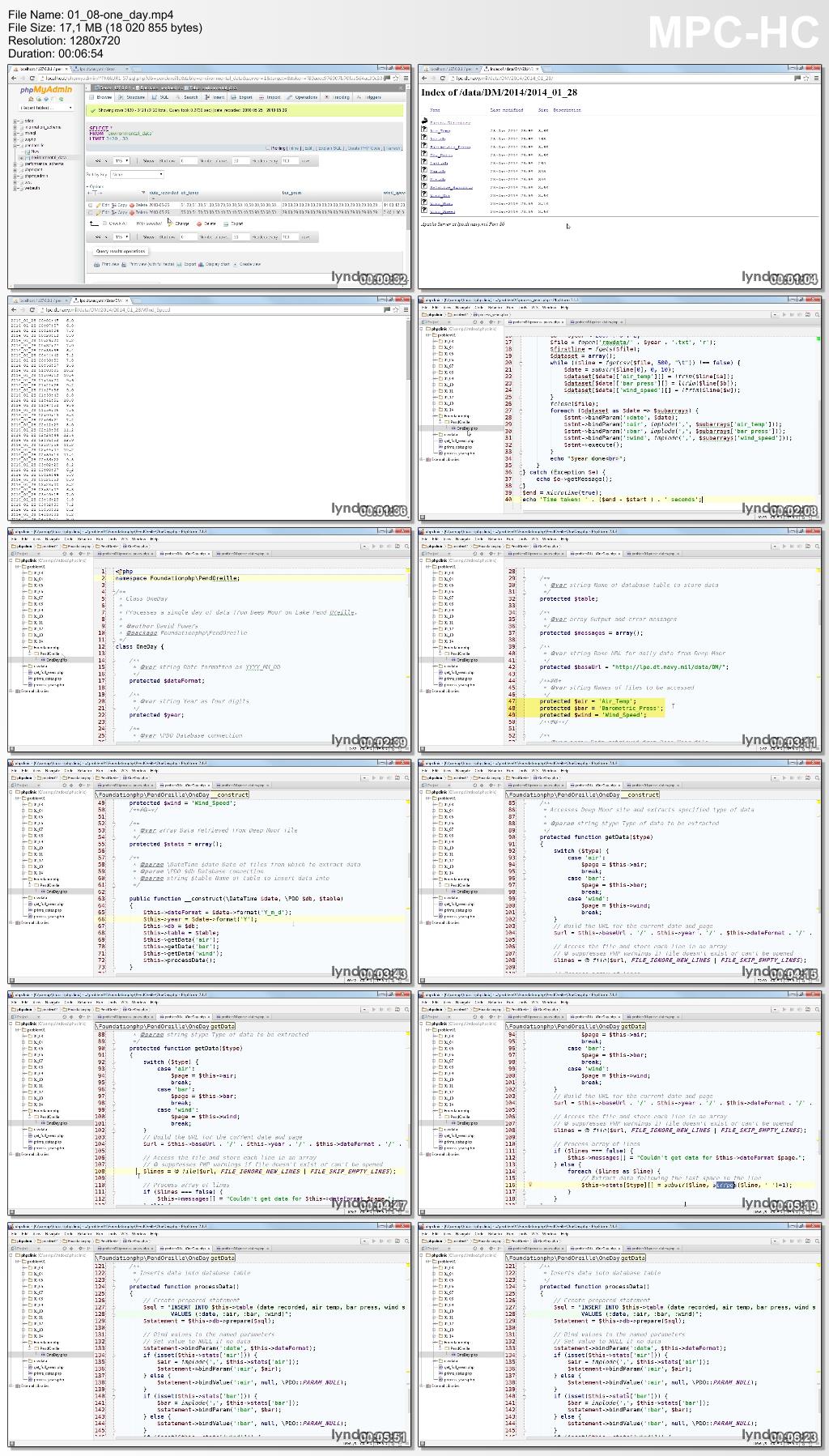Click Import tab icon in phpMyAdmin top menu

[261, 97]
